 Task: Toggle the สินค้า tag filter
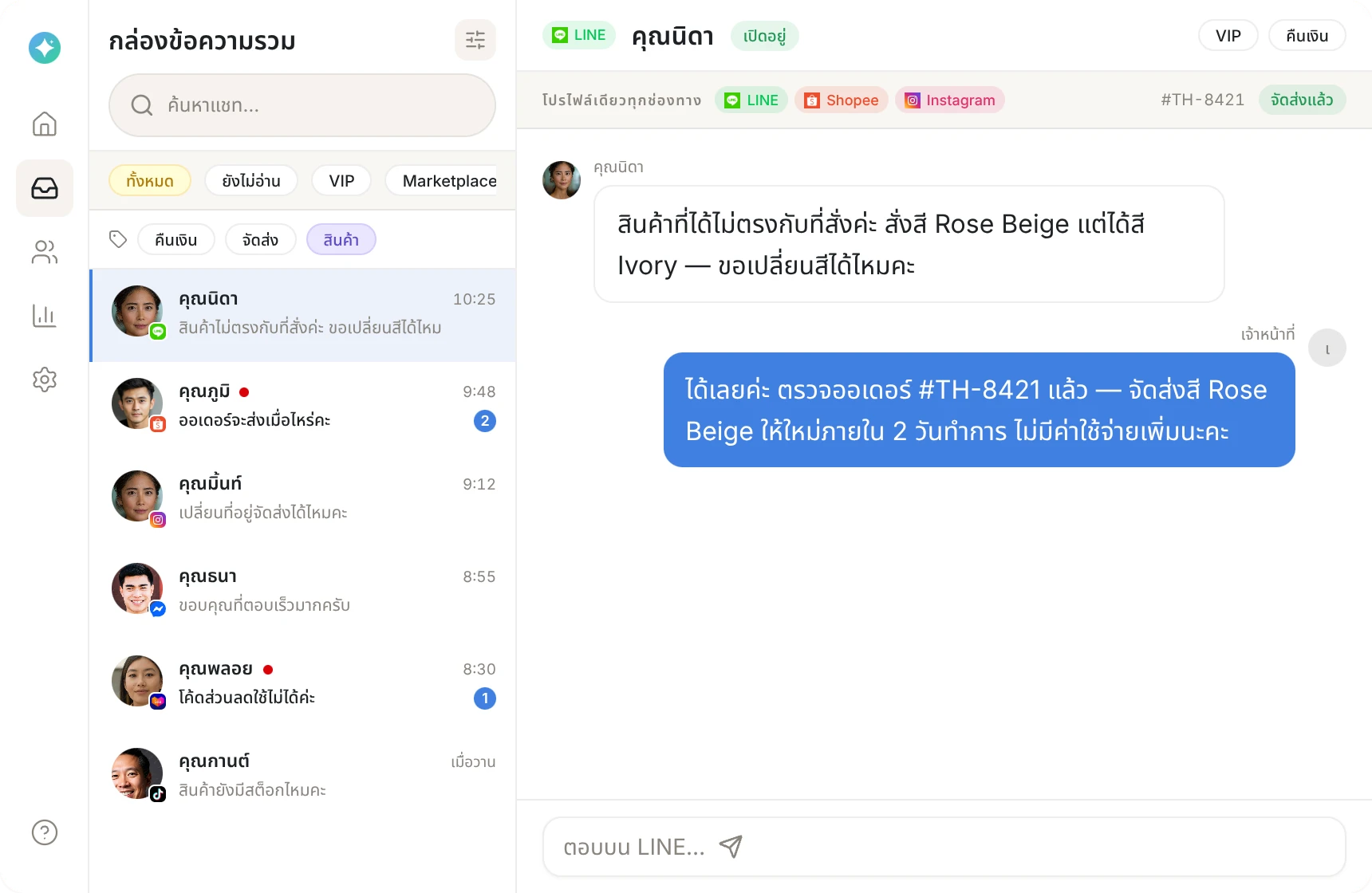[x=341, y=239]
